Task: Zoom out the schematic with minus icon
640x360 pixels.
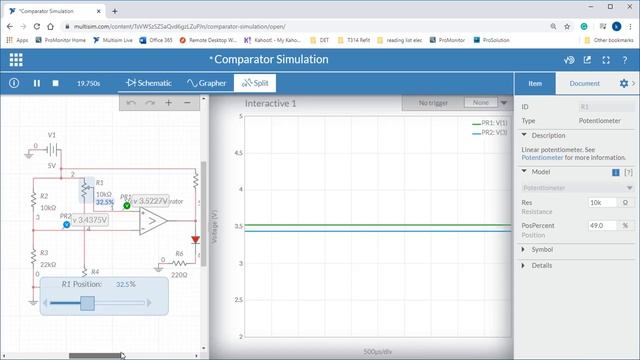Action: point(187,103)
